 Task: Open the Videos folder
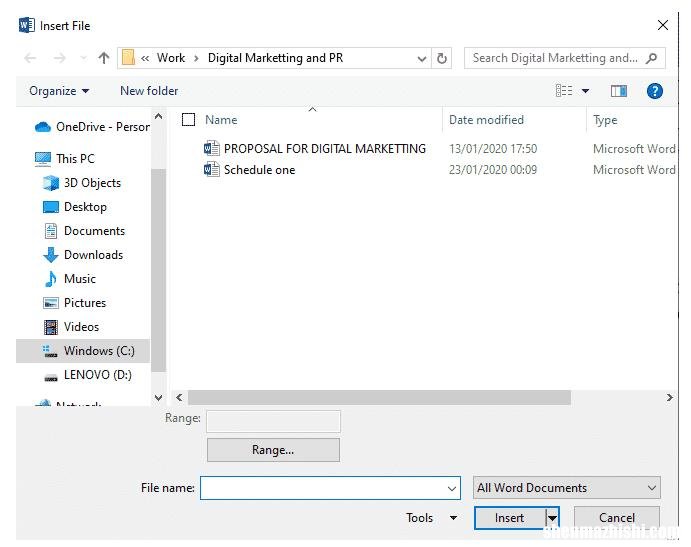71,327
